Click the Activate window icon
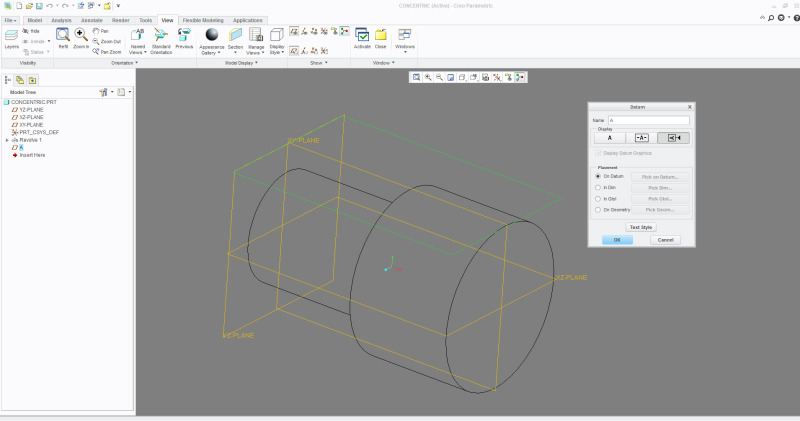Image resolution: width=800 pixels, height=421 pixels. pos(362,35)
